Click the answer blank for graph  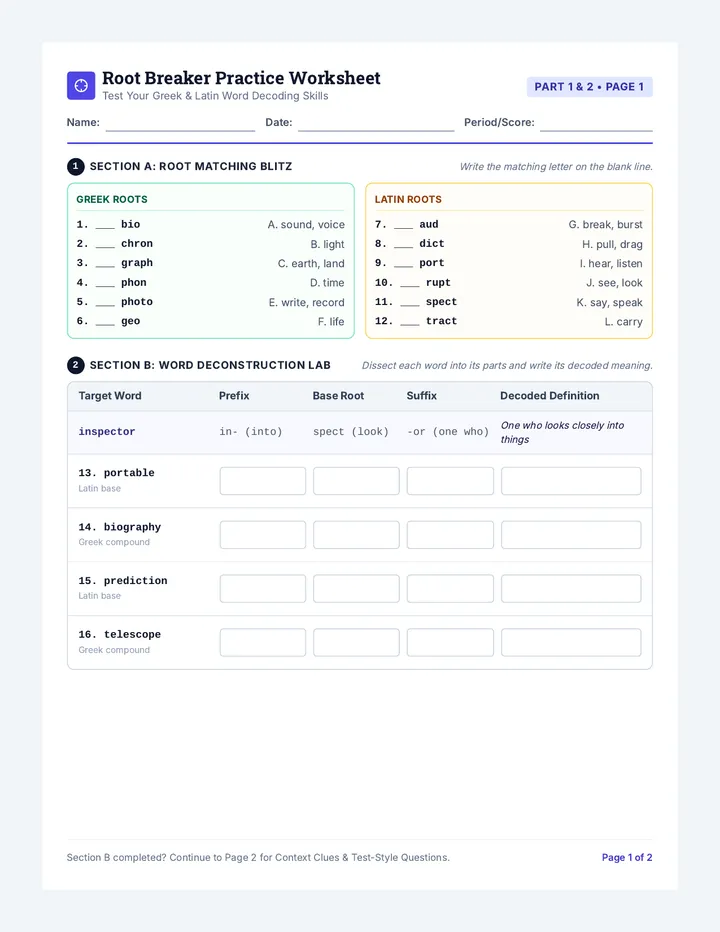pos(105,266)
